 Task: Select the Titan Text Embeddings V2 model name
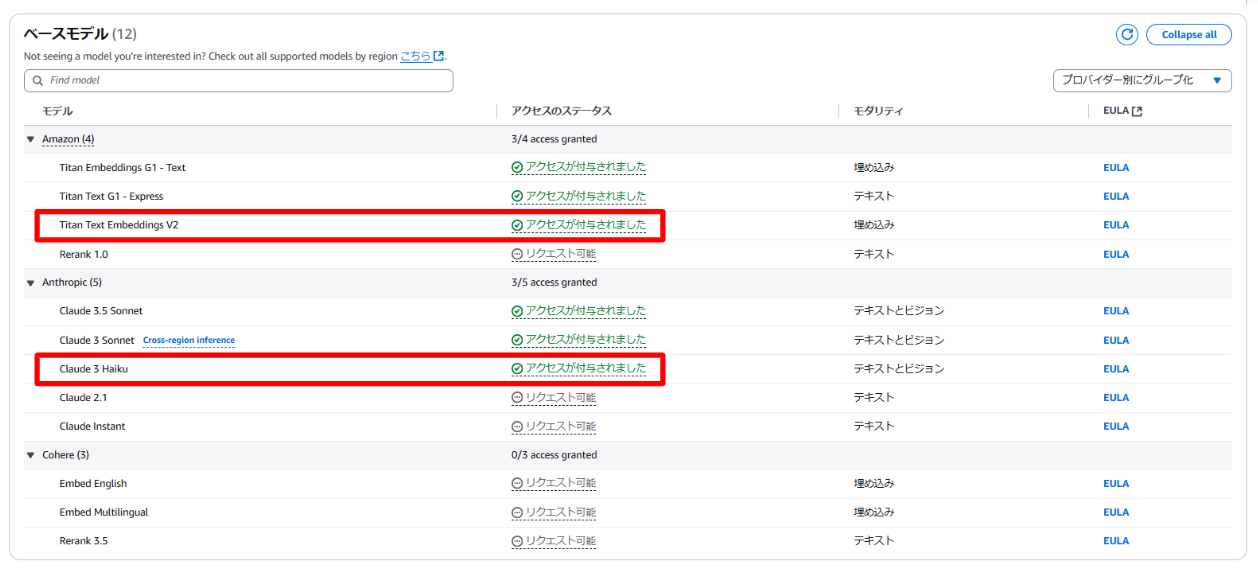click(x=119, y=225)
